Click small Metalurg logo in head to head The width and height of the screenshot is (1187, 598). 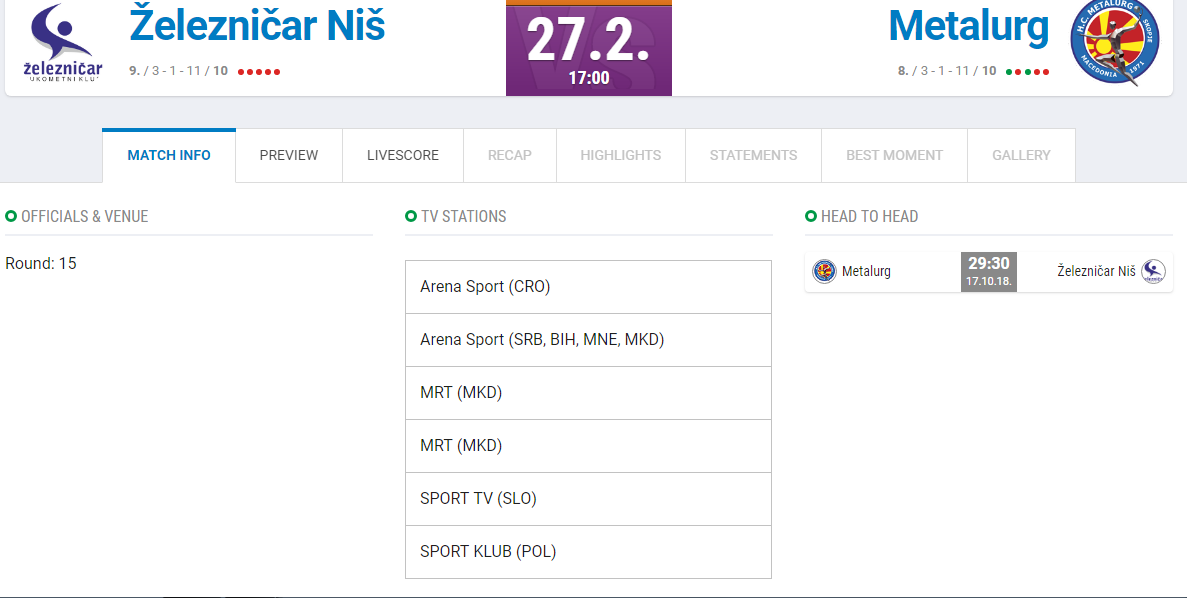pyautogui.click(x=824, y=271)
